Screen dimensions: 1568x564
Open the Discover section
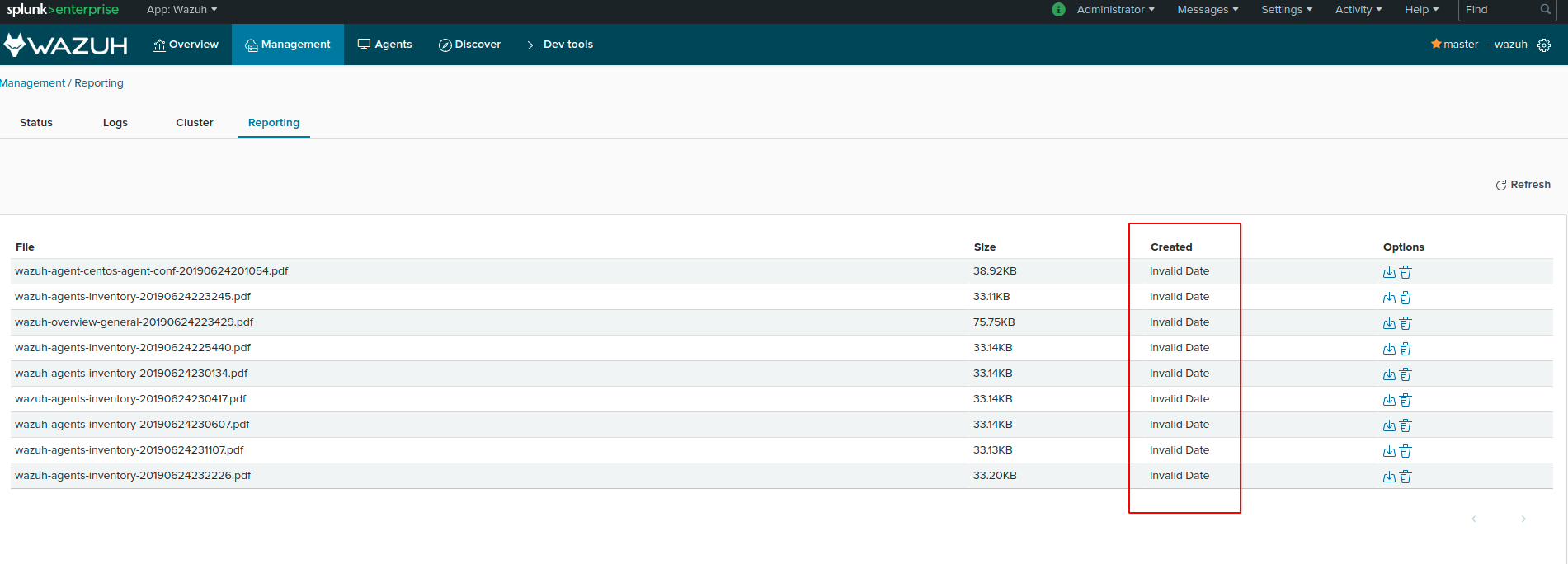pyautogui.click(x=469, y=45)
